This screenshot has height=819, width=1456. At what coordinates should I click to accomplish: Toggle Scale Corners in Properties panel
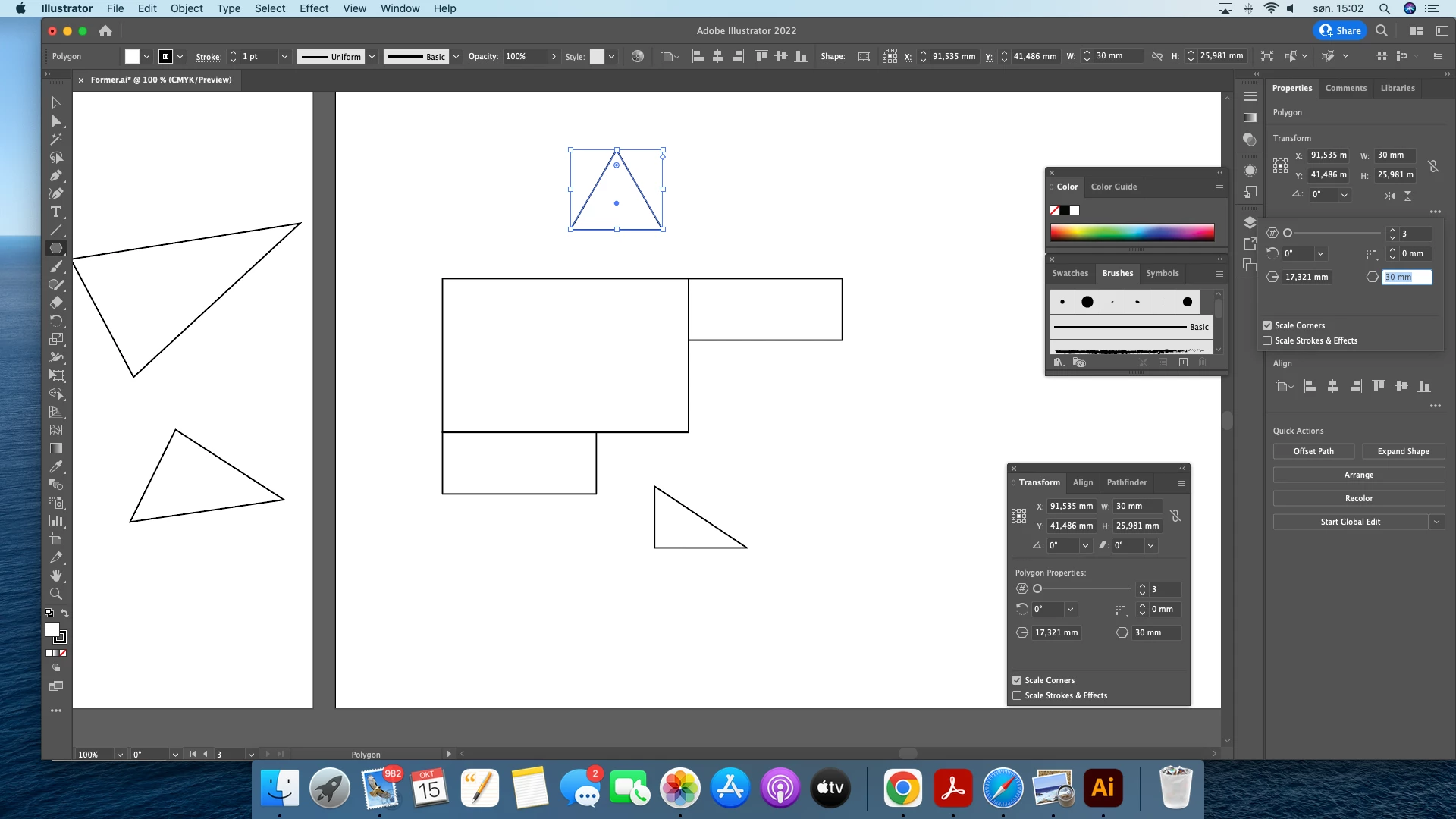1267,325
